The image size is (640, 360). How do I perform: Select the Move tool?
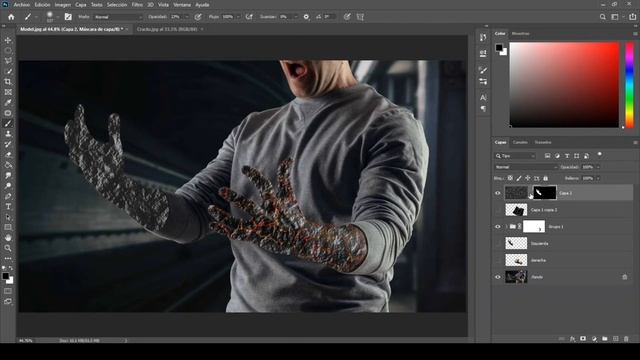click(8, 40)
